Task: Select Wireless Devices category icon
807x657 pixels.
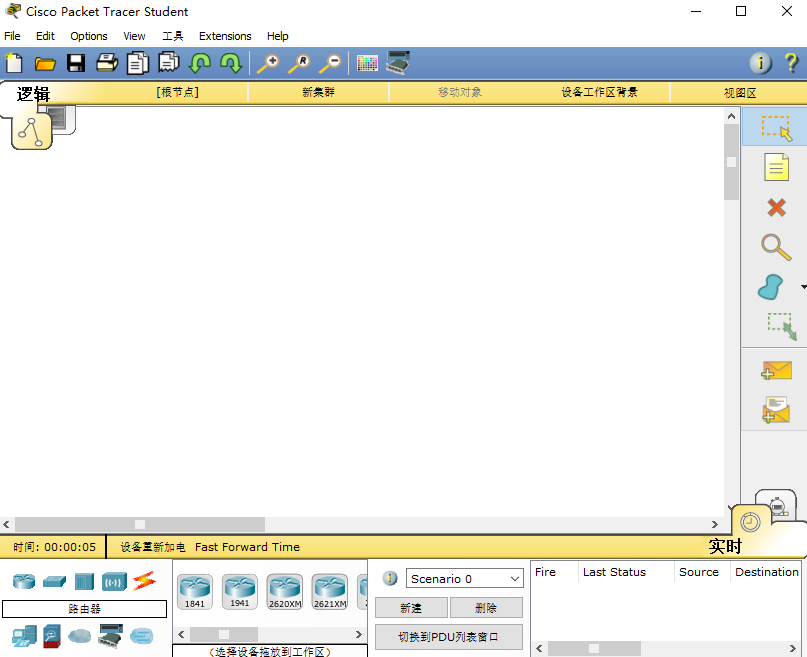Action: click(114, 581)
